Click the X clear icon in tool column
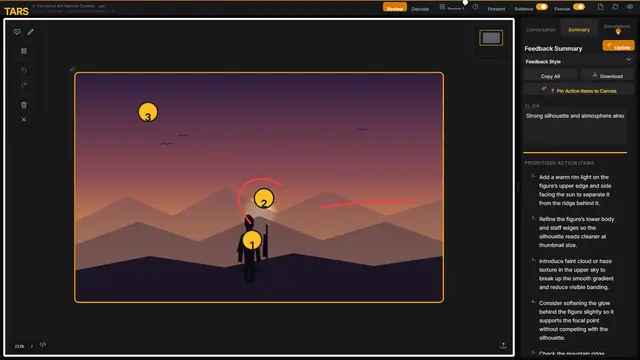 click(24, 120)
